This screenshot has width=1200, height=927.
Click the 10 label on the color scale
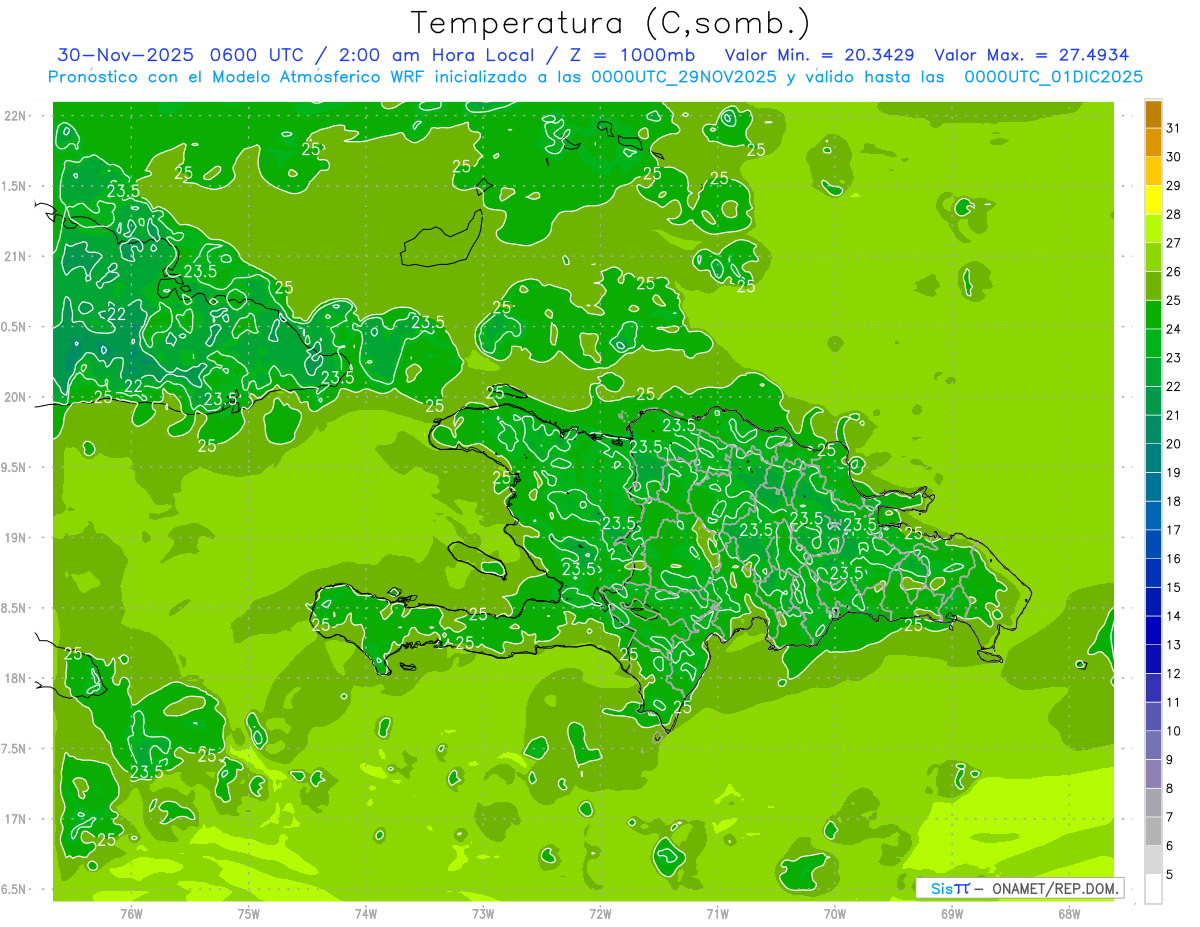(x=1174, y=731)
